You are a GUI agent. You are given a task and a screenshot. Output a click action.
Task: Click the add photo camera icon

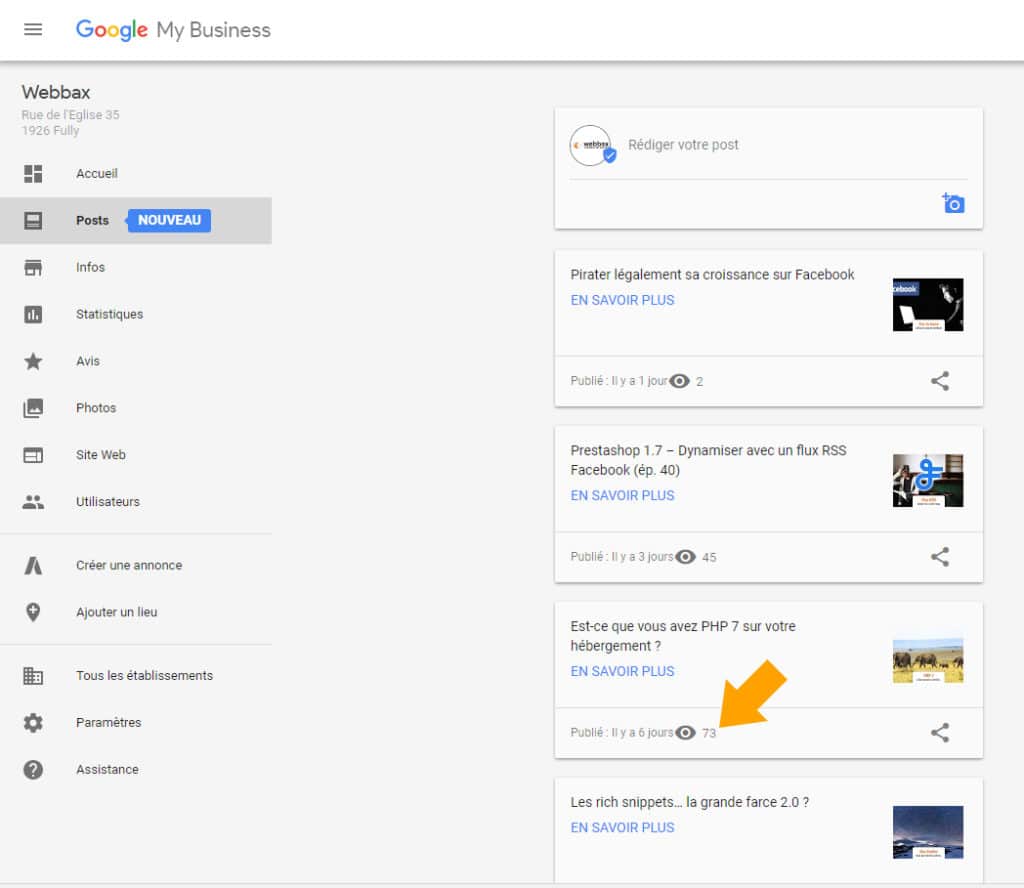953,203
